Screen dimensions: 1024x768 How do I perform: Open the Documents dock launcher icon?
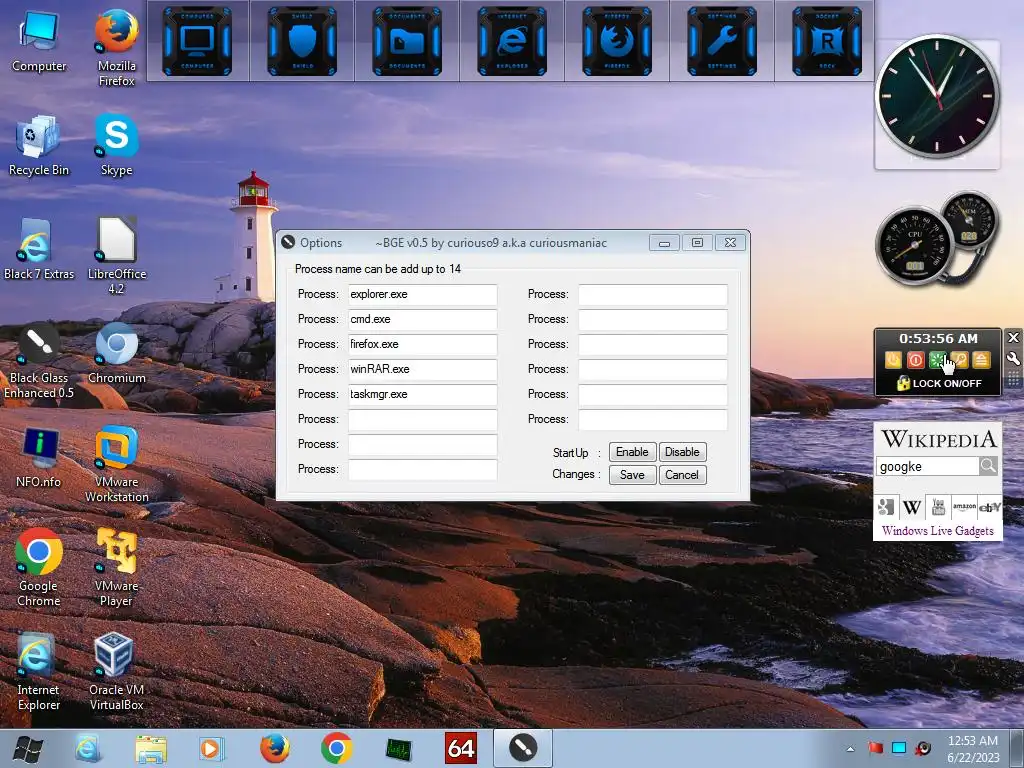click(407, 41)
